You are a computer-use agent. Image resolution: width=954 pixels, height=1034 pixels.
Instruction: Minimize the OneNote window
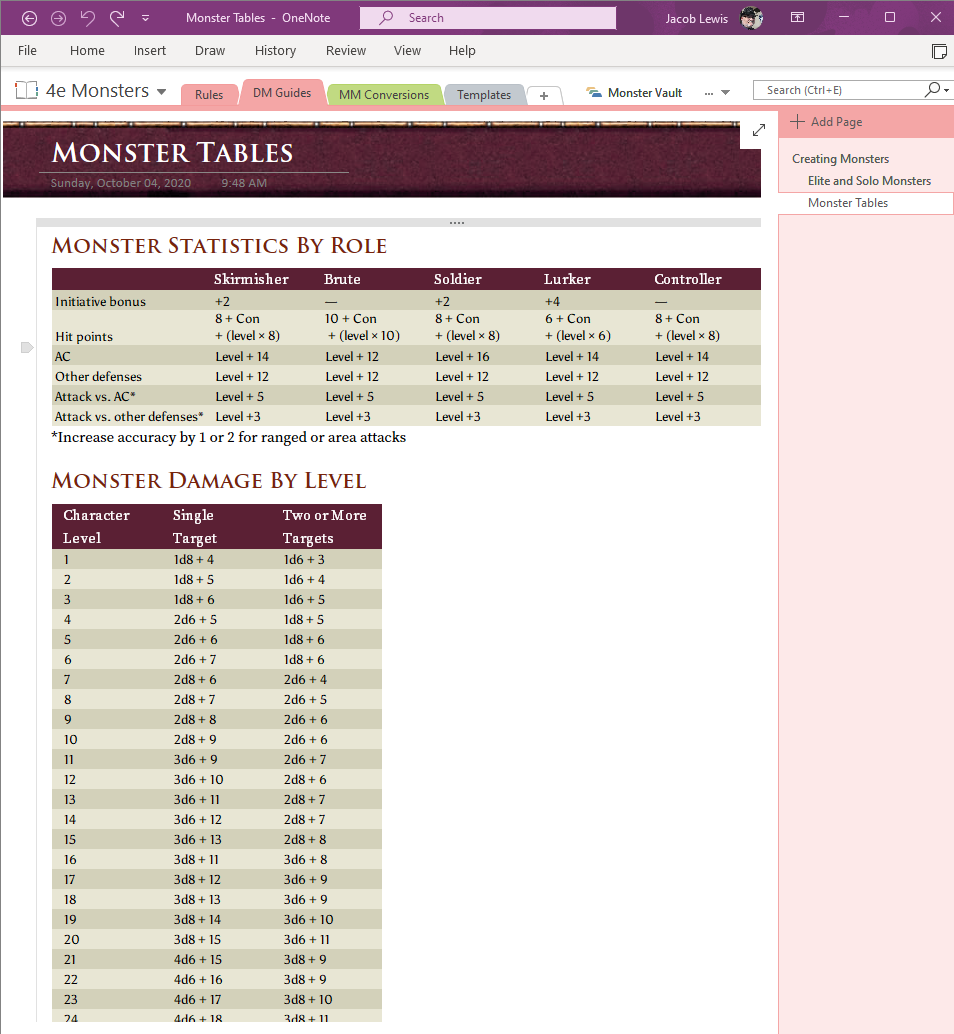click(844, 18)
